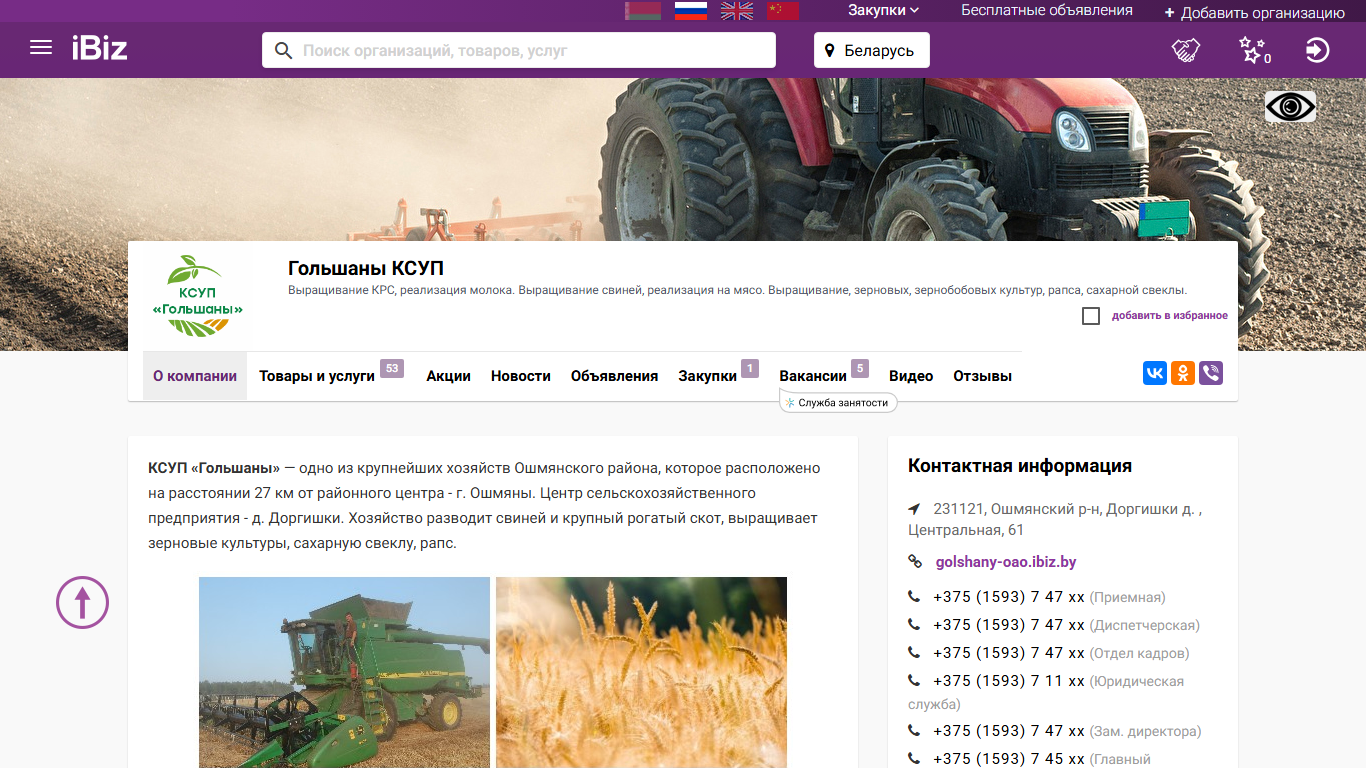Click the iBiz logo

click(x=99, y=48)
